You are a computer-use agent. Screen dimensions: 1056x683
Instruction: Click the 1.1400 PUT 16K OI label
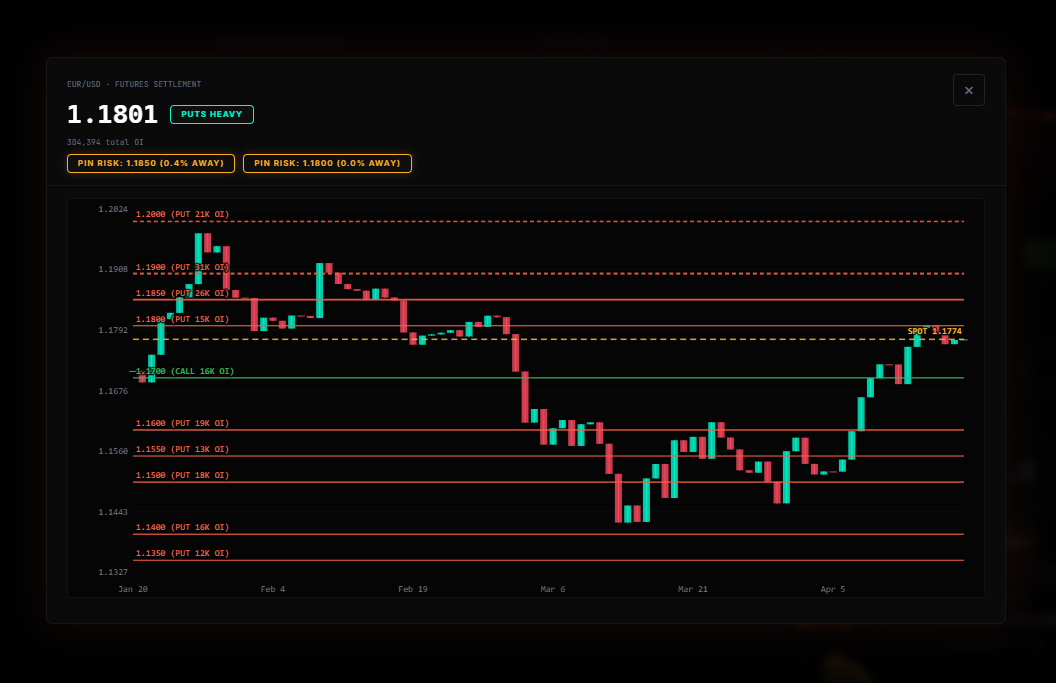182,527
